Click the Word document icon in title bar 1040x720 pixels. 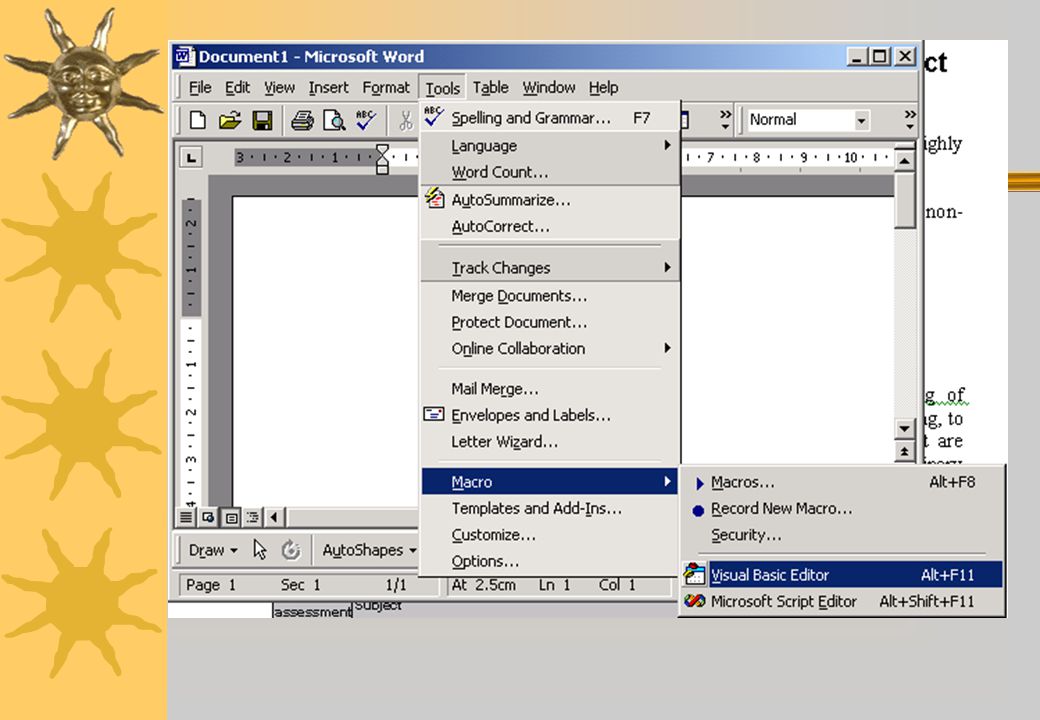184,56
